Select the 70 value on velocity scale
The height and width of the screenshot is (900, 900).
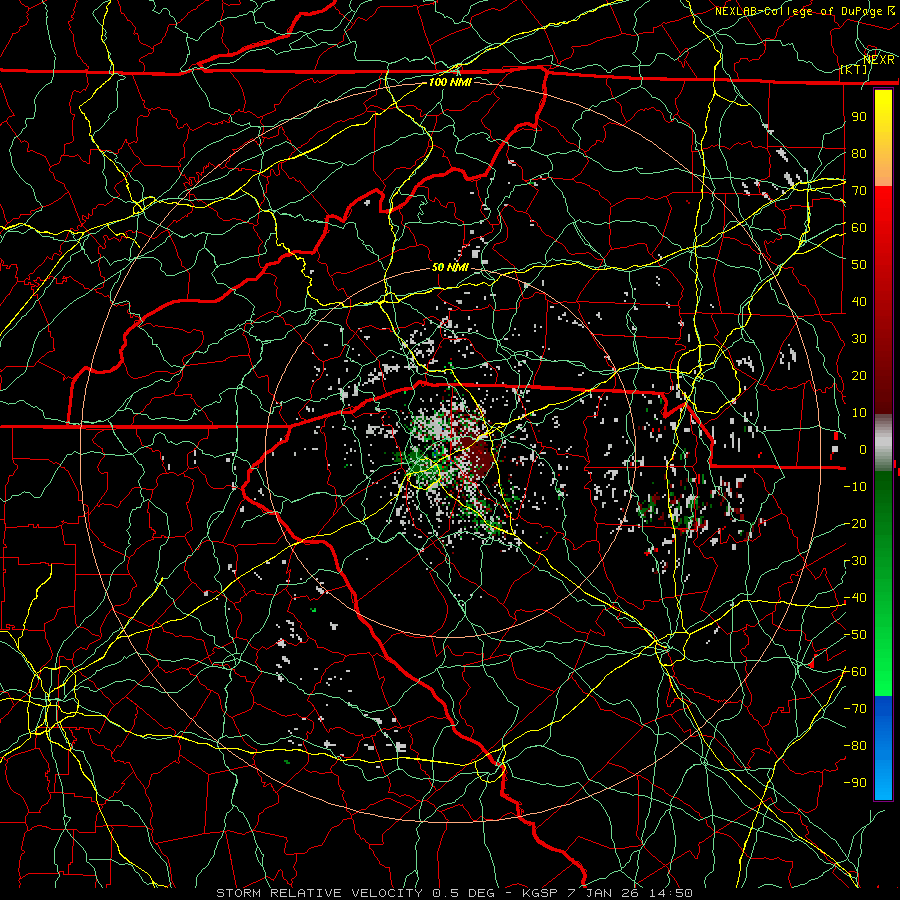(x=859, y=191)
